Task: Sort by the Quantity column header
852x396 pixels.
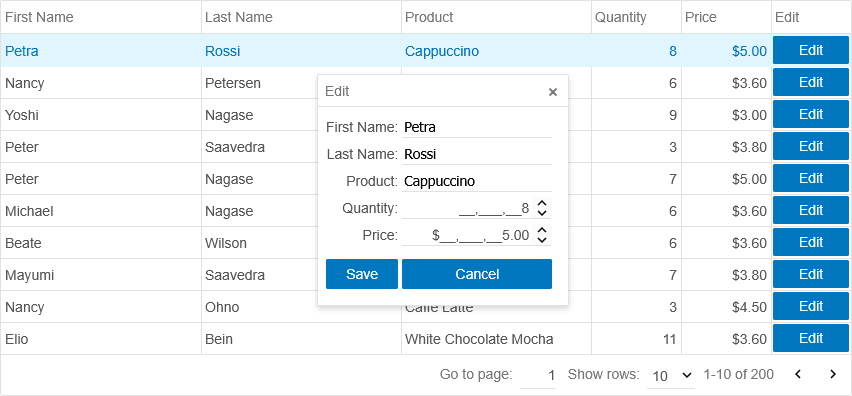Action: click(636, 17)
